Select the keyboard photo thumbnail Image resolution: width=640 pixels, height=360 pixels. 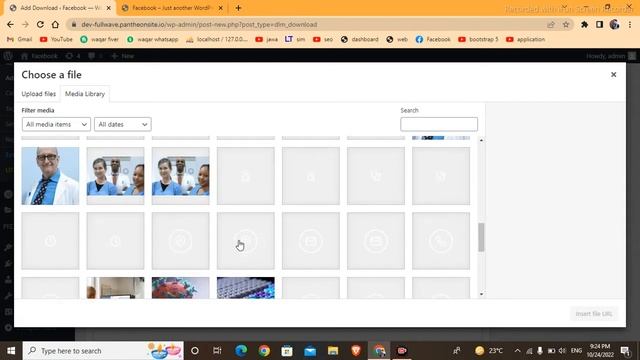pos(246,288)
